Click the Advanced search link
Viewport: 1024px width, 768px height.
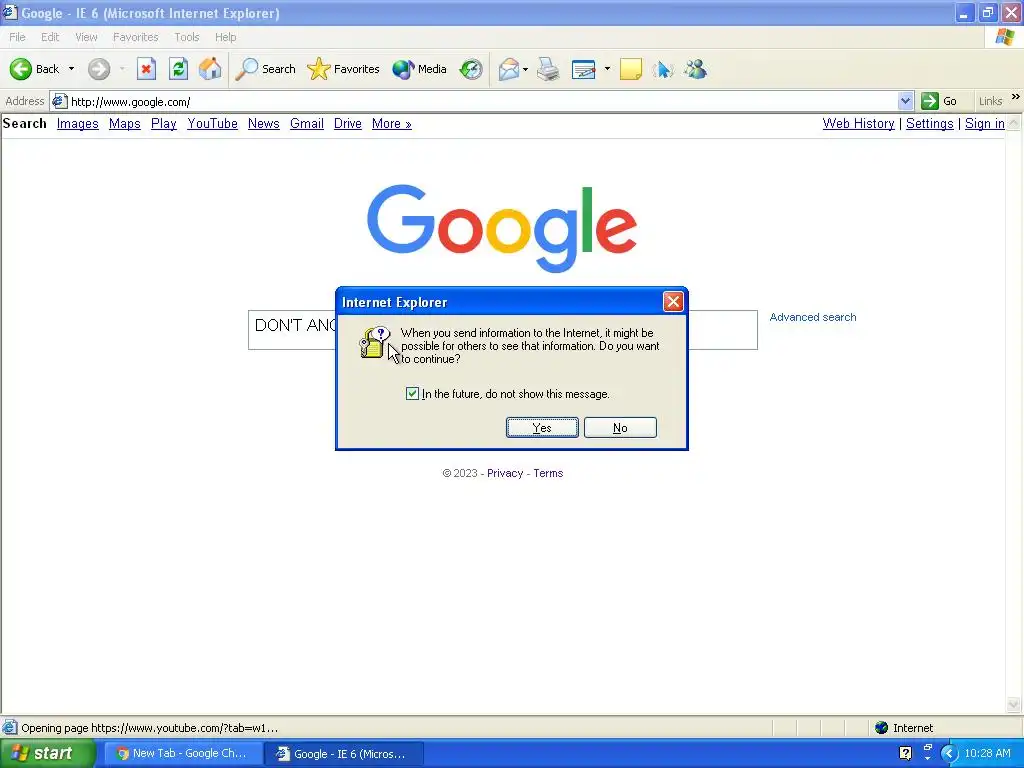812,317
